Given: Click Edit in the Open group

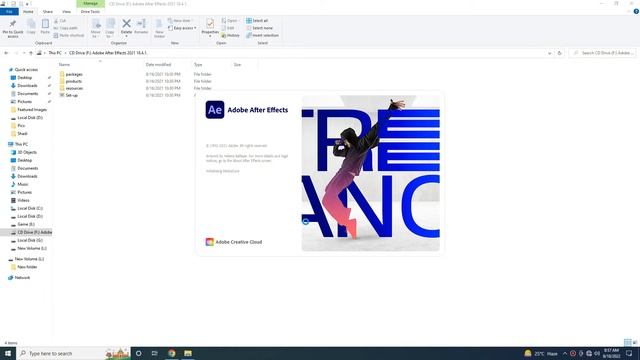Looking at the screenshot, I should [228, 28].
